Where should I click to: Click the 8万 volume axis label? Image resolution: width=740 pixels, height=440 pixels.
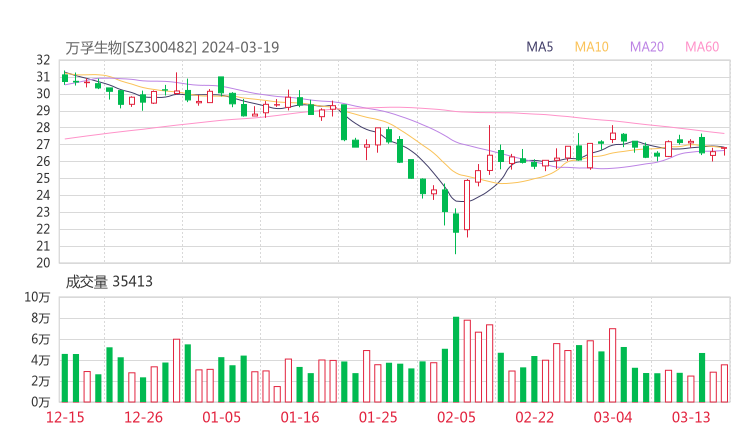(x=41, y=318)
